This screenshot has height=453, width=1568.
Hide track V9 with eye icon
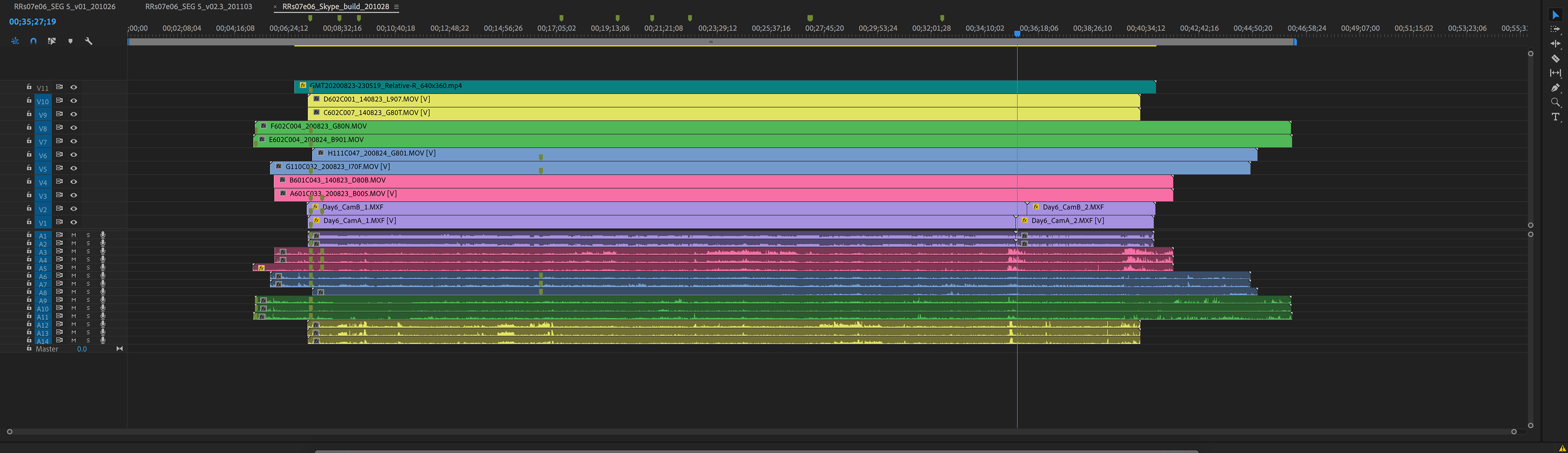73,114
